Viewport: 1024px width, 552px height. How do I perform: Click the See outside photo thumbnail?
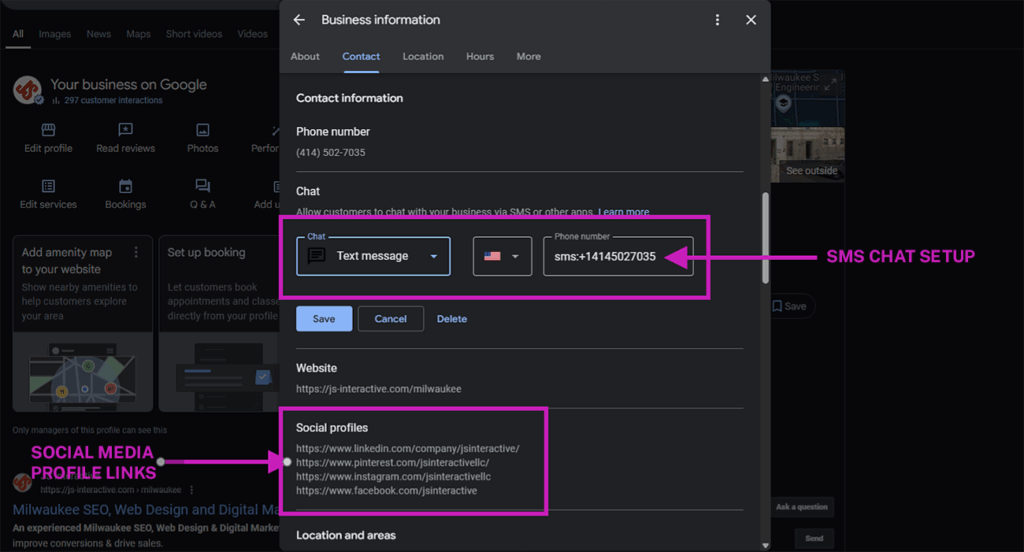pyautogui.click(x=808, y=155)
